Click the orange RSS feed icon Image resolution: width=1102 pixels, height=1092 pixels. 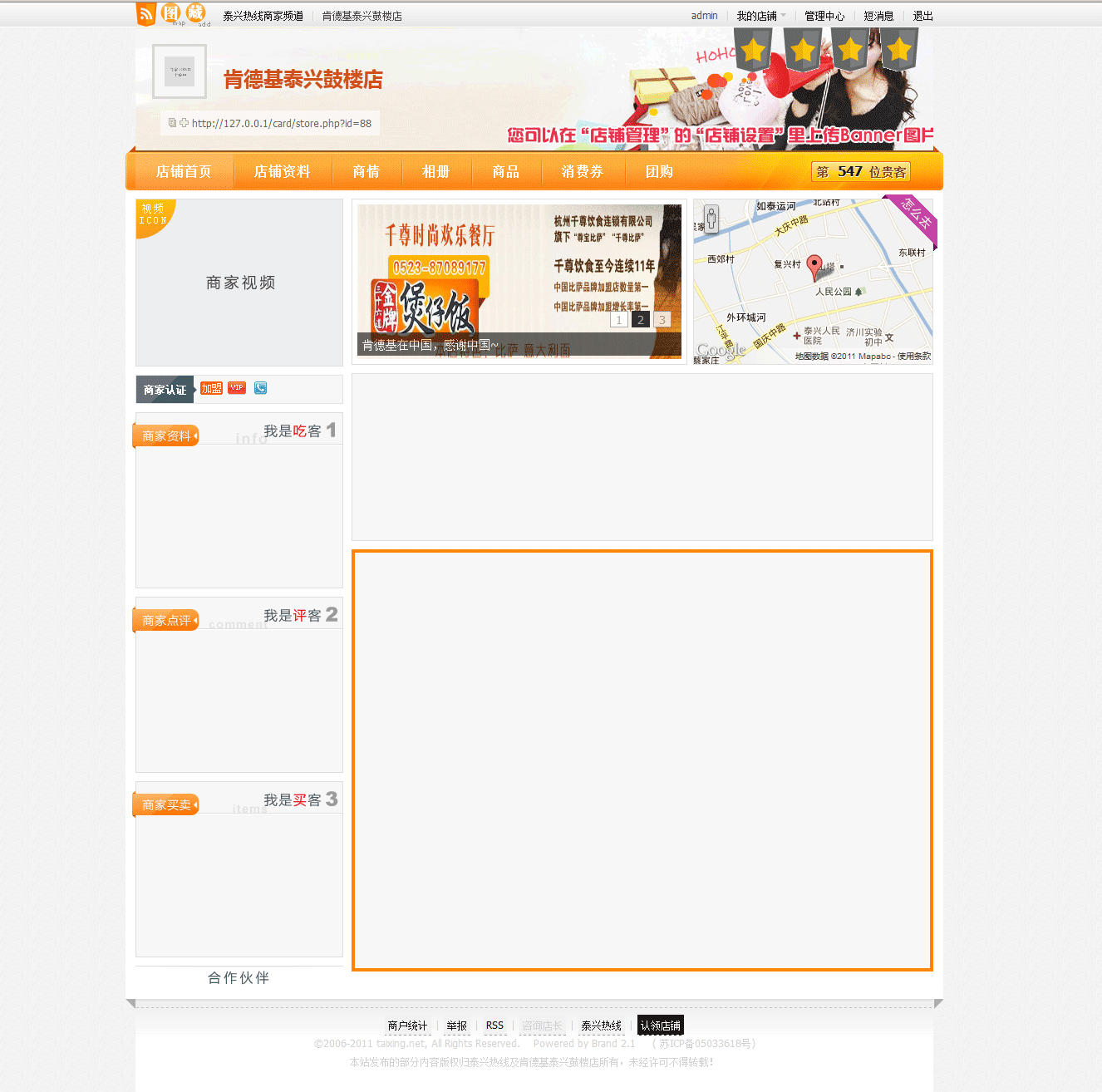[x=146, y=14]
